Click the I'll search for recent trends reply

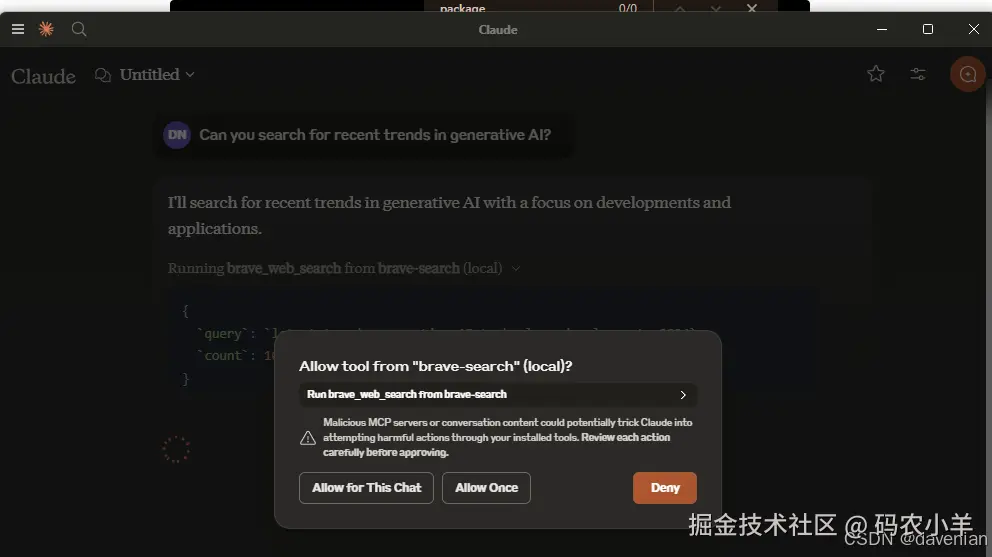449,215
